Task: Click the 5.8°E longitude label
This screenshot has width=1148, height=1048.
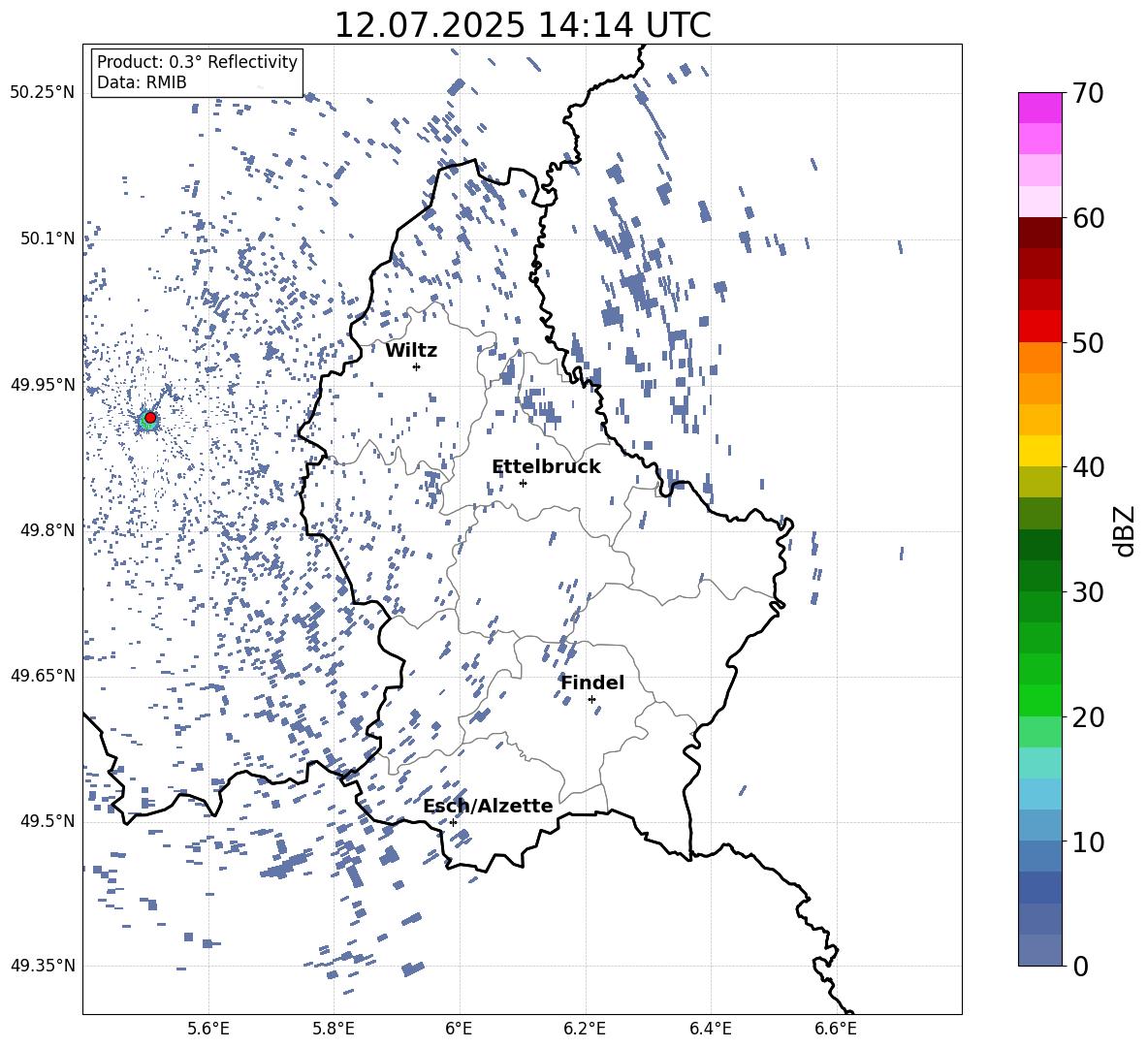Action: click(x=334, y=1029)
